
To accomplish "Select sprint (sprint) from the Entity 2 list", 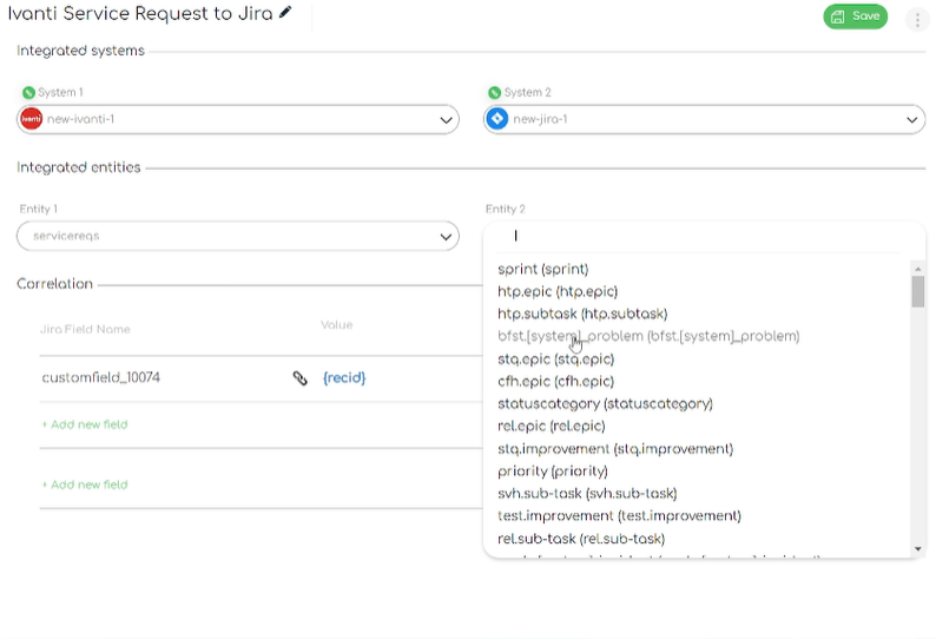I will click(545, 268).
